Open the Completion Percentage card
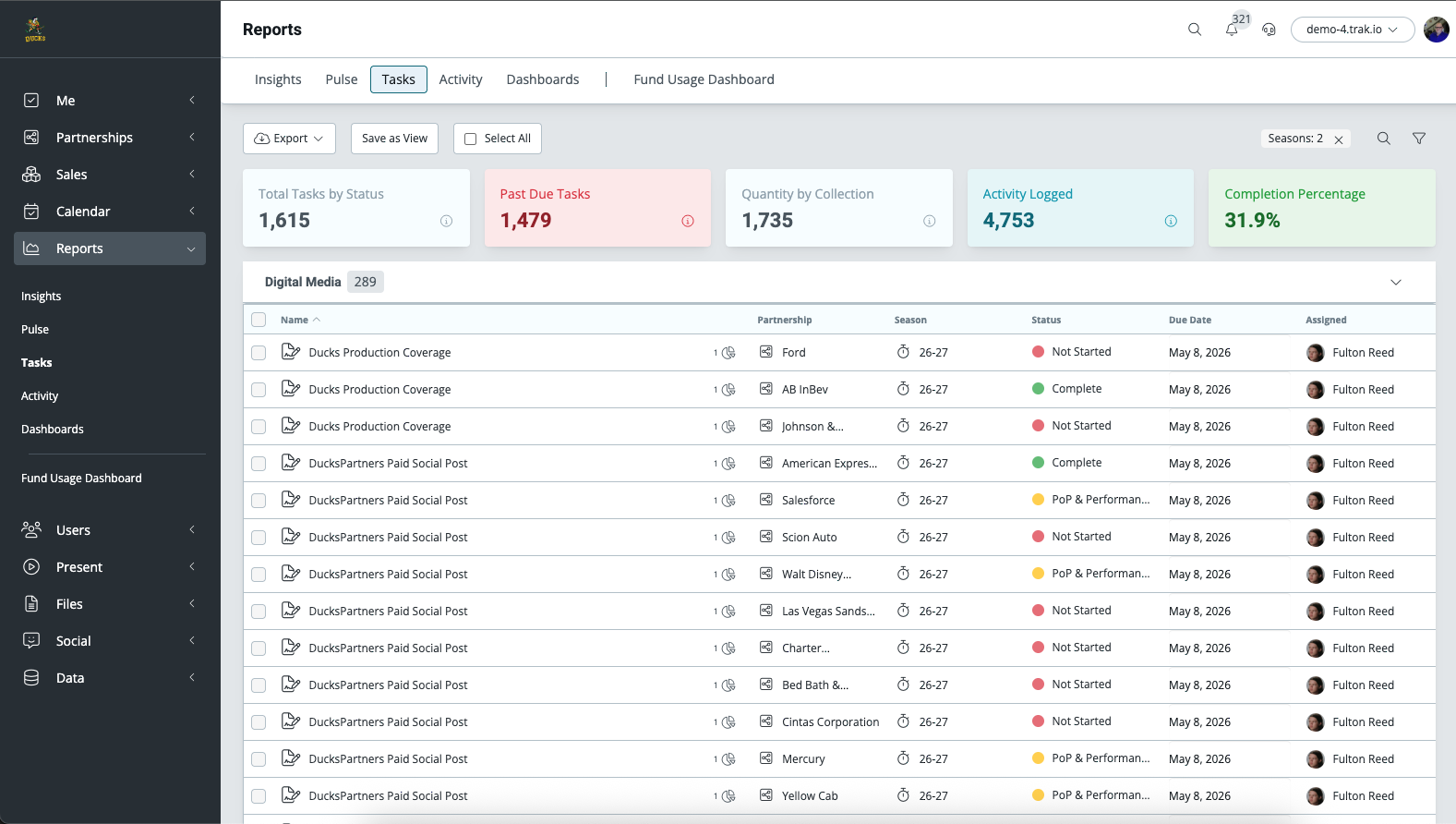This screenshot has height=824, width=1456. point(1322,208)
